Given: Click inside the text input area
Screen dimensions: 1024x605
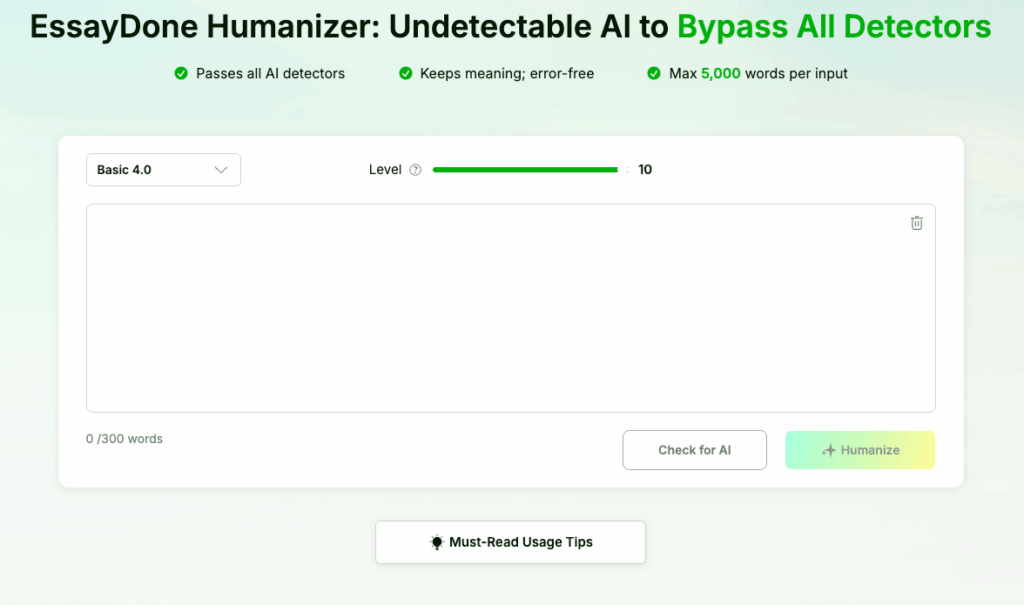Looking at the screenshot, I should tap(512, 307).
